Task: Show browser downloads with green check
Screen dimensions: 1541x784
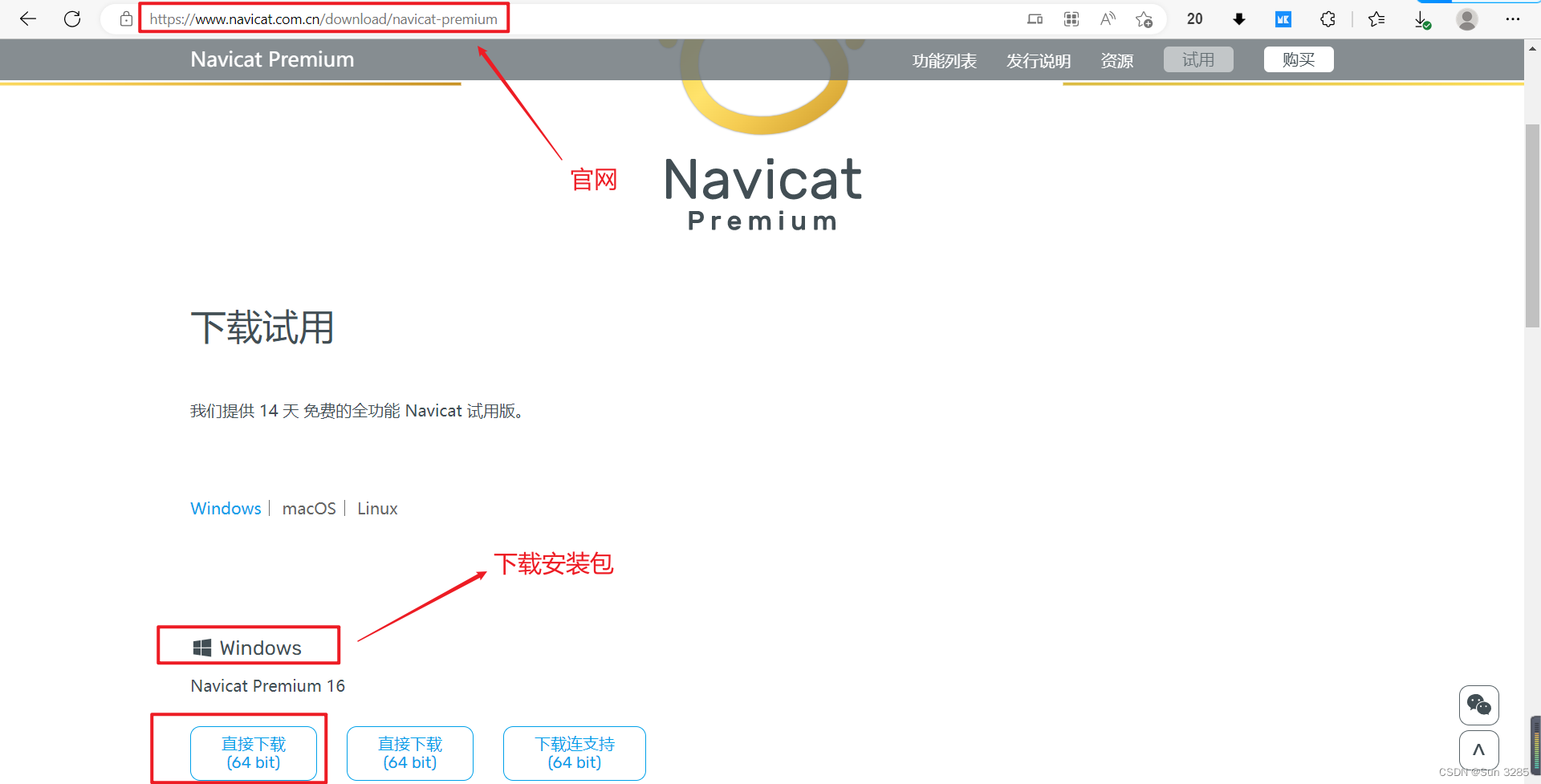Action: click(1422, 19)
